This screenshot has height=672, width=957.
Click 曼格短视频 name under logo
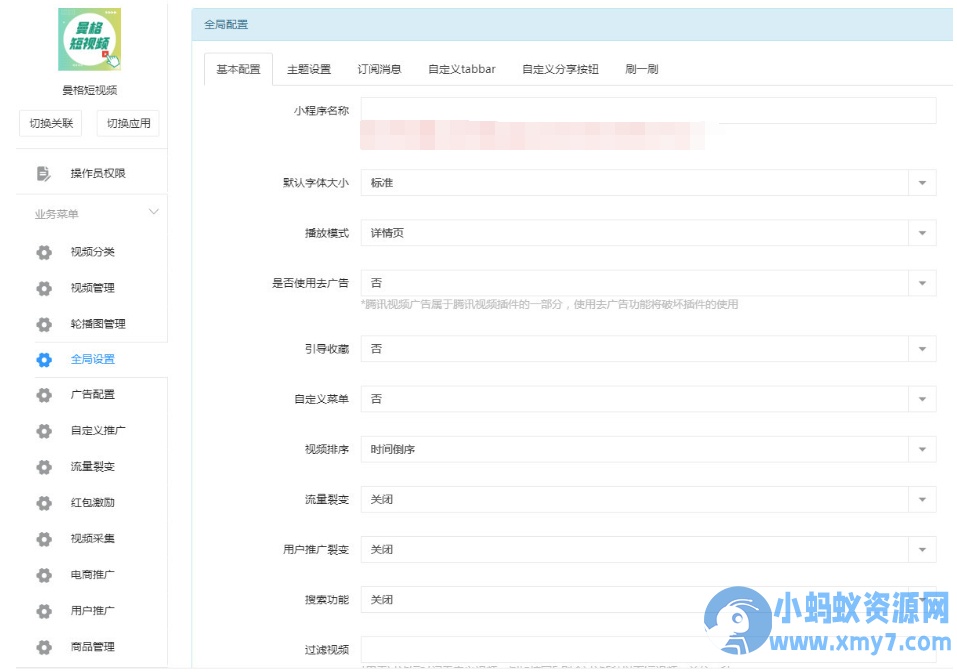click(90, 90)
